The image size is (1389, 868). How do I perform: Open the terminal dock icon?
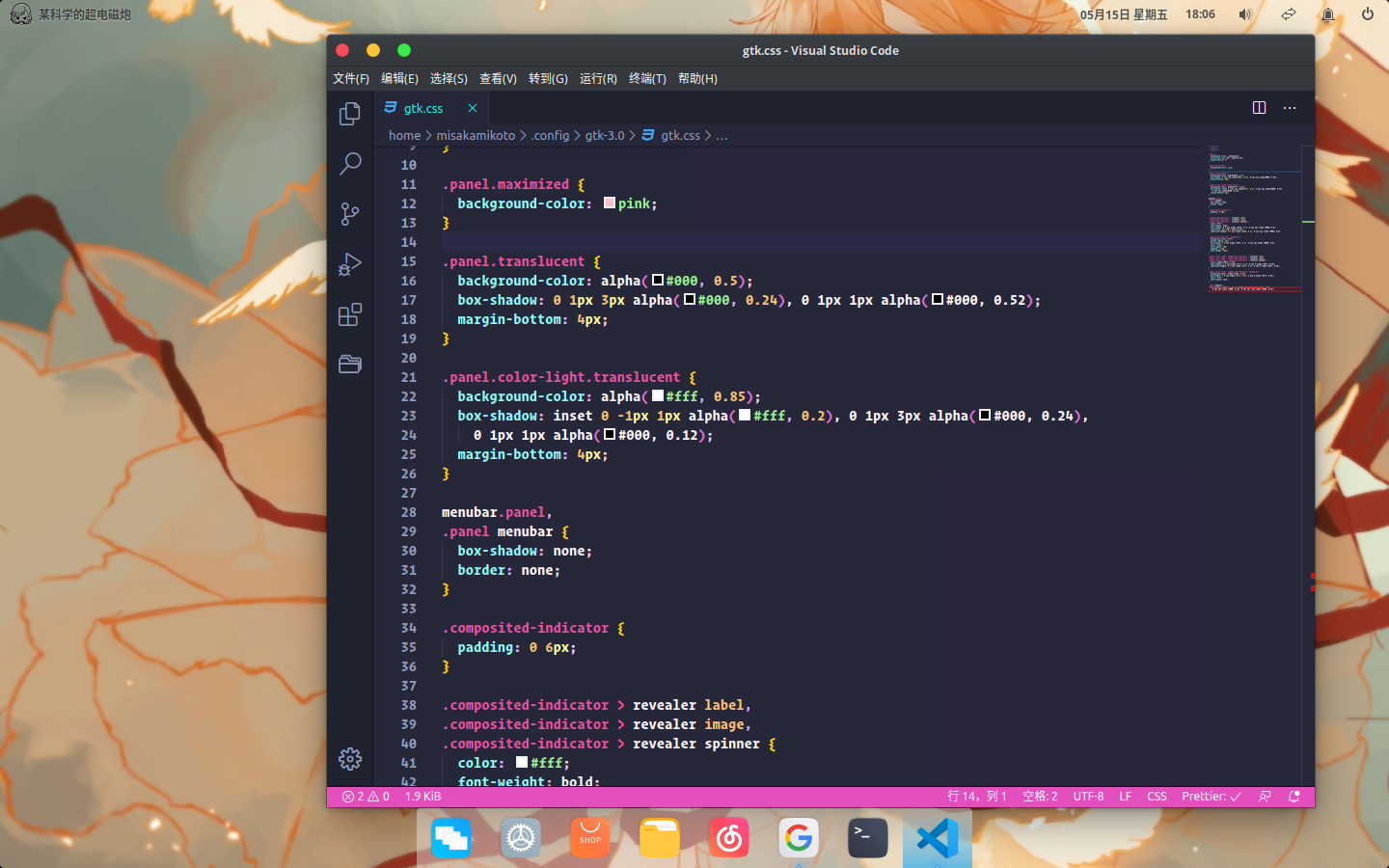(x=868, y=838)
